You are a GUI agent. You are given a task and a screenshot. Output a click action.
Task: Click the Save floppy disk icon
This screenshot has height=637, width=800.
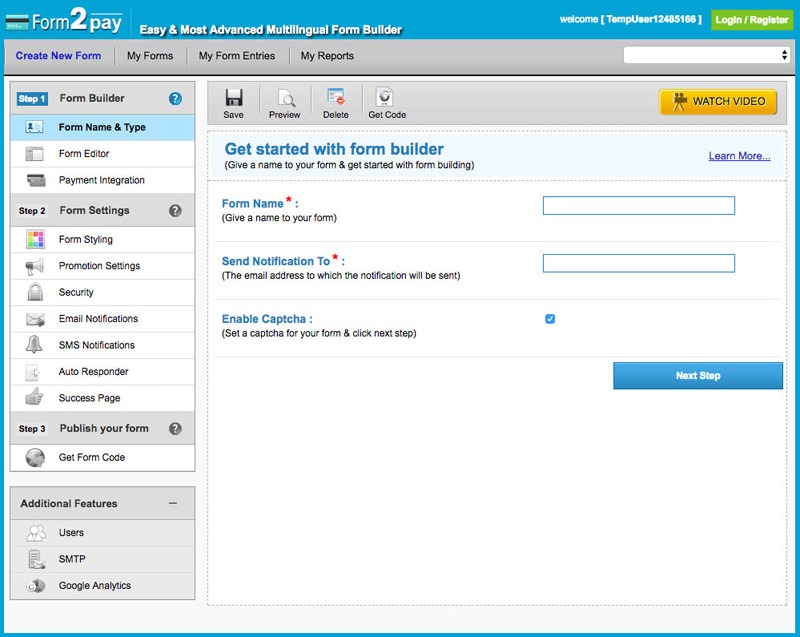coord(234,97)
